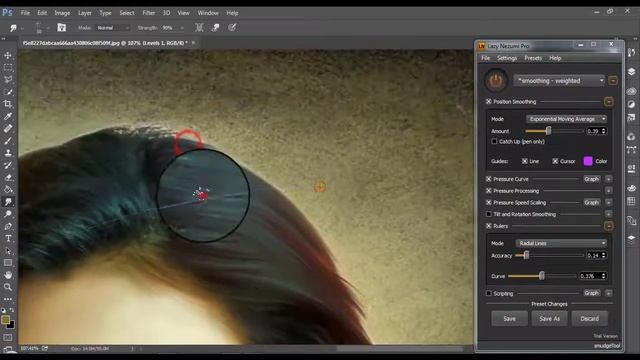The height and width of the screenshot is (360, 640).
Task: Open the Pressure Curve Graph button
Action: [591, 179]
